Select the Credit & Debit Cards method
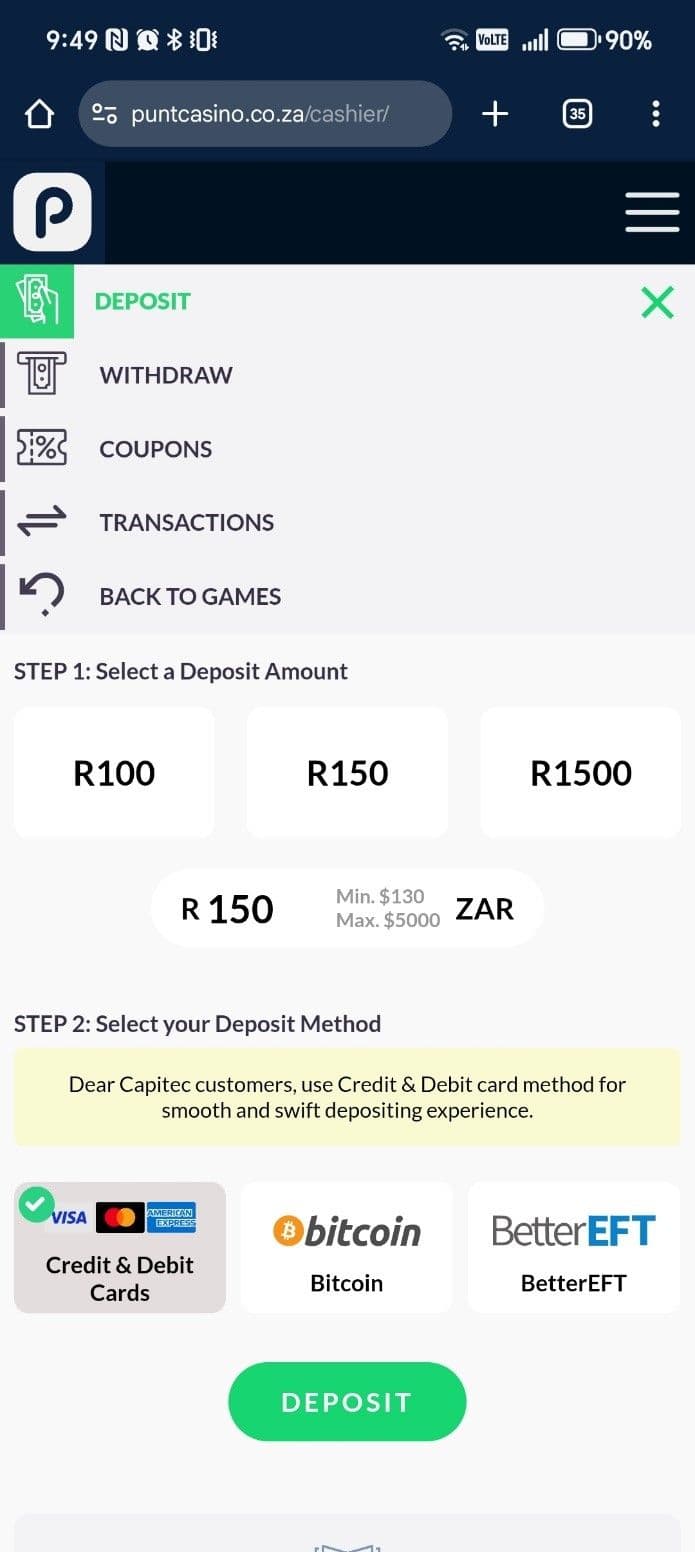This screenshot has width=695, height=1552. point(119,1247)
